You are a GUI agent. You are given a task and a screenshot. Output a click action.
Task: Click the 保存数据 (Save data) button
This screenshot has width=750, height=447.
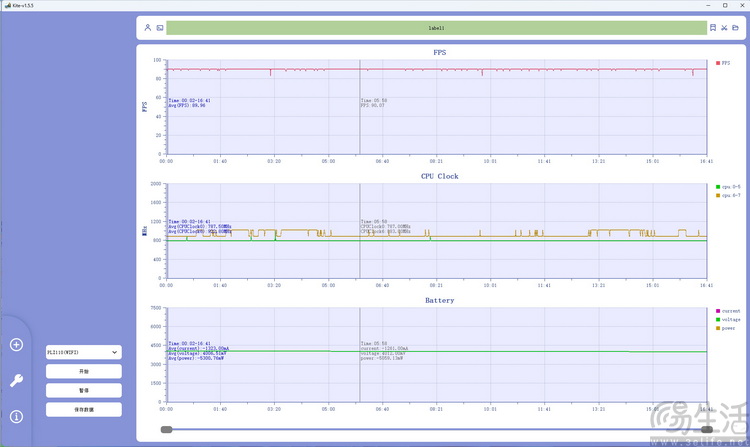point(84,409)
